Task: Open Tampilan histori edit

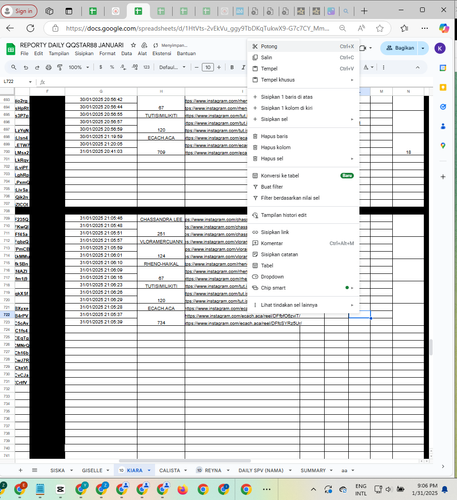Action: tap(303, 215)
